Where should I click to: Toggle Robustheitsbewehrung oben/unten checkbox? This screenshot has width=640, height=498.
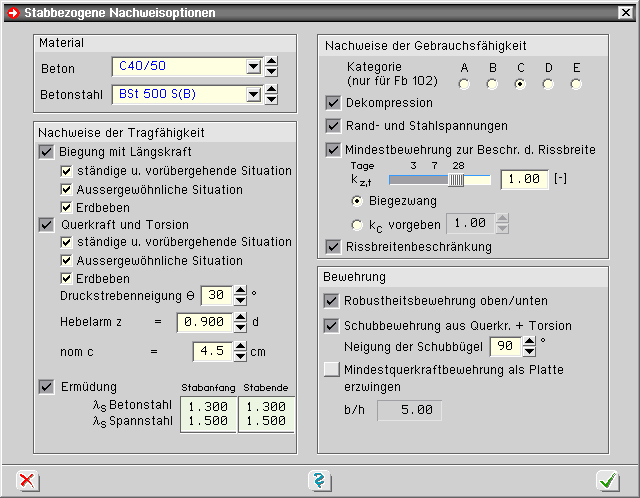332,300
